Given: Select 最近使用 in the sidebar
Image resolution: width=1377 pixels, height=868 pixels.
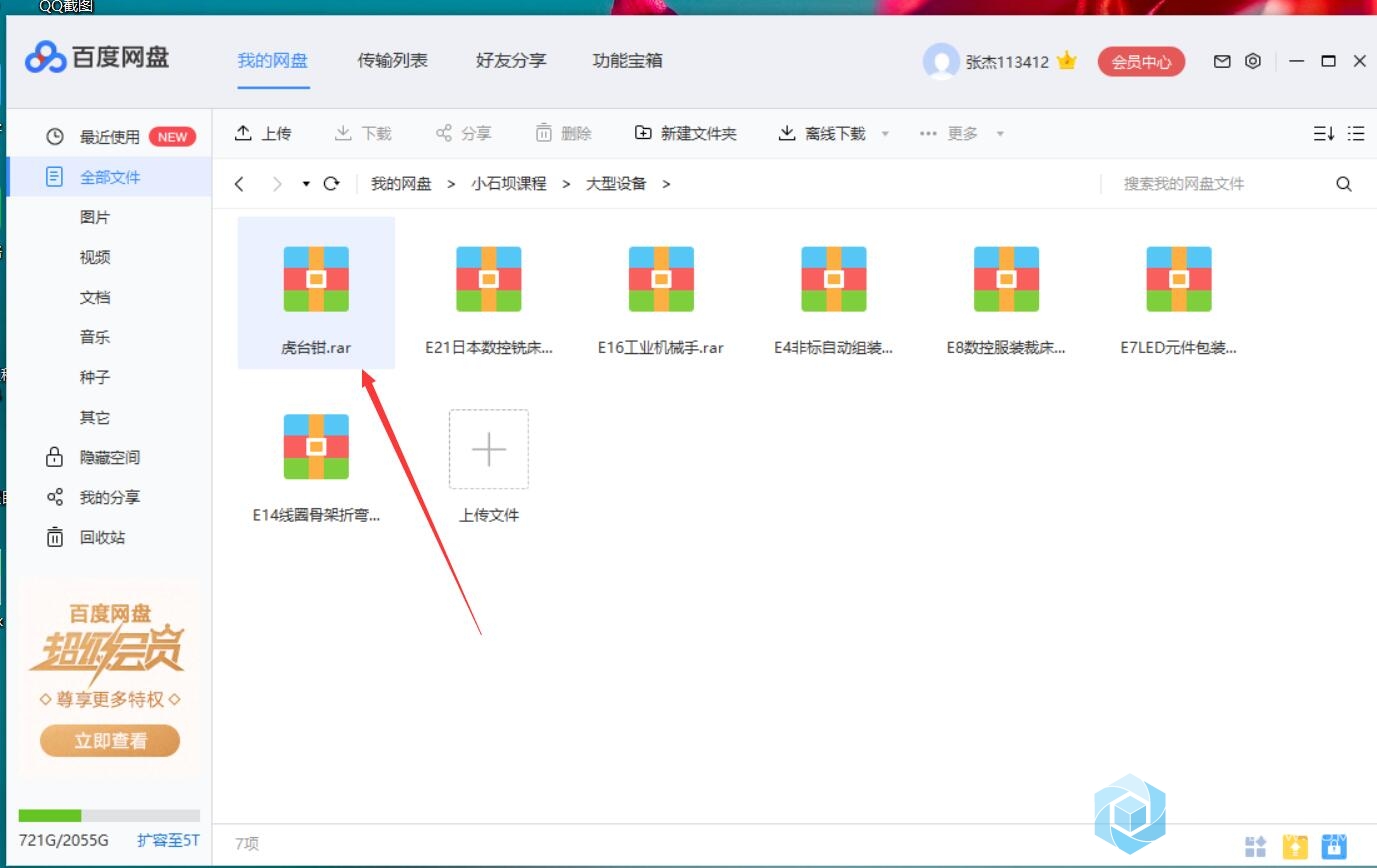Looking at the screenshot, I should [109, 137].
